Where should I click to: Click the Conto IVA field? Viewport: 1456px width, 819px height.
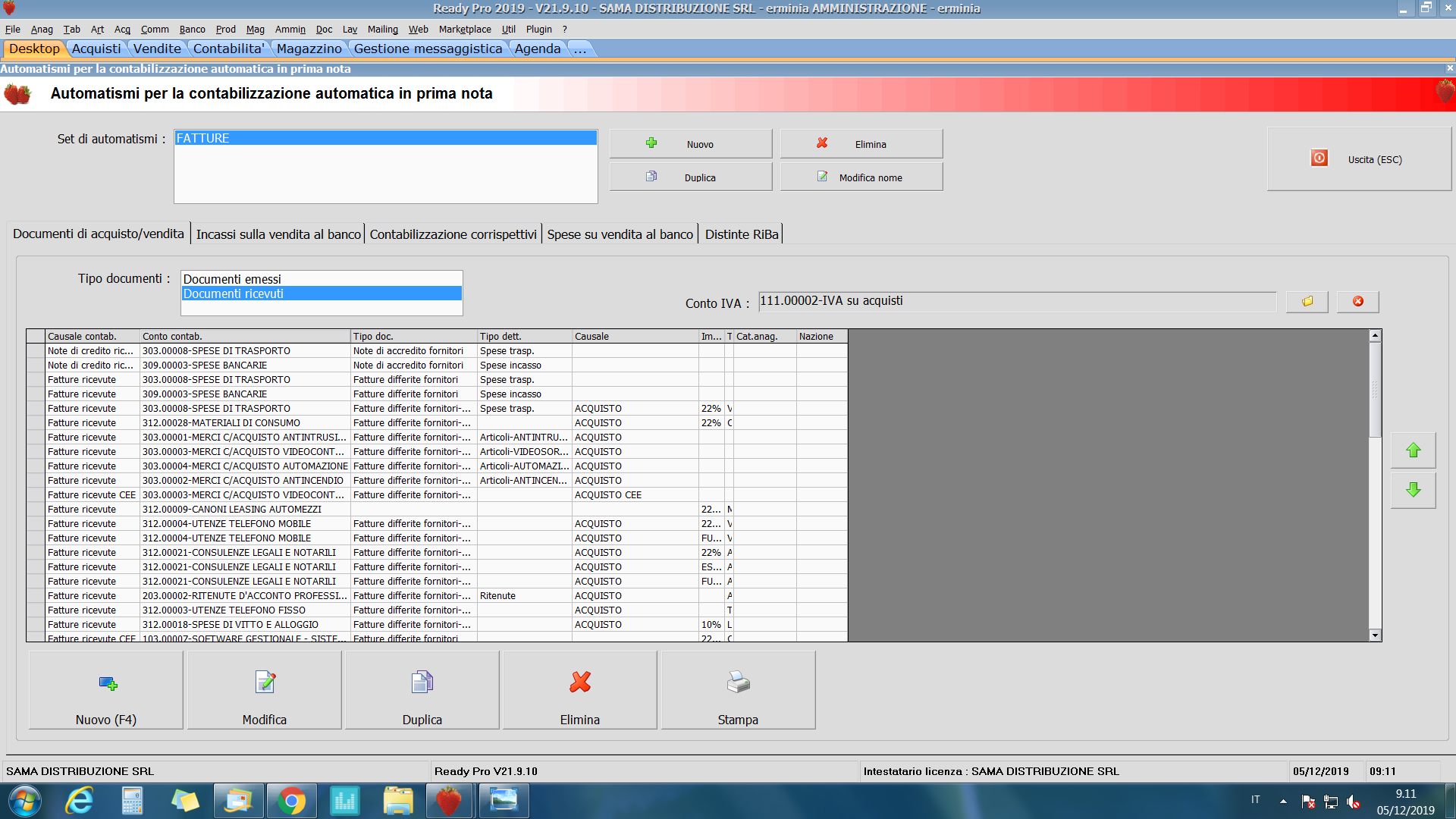point(1017,301)
